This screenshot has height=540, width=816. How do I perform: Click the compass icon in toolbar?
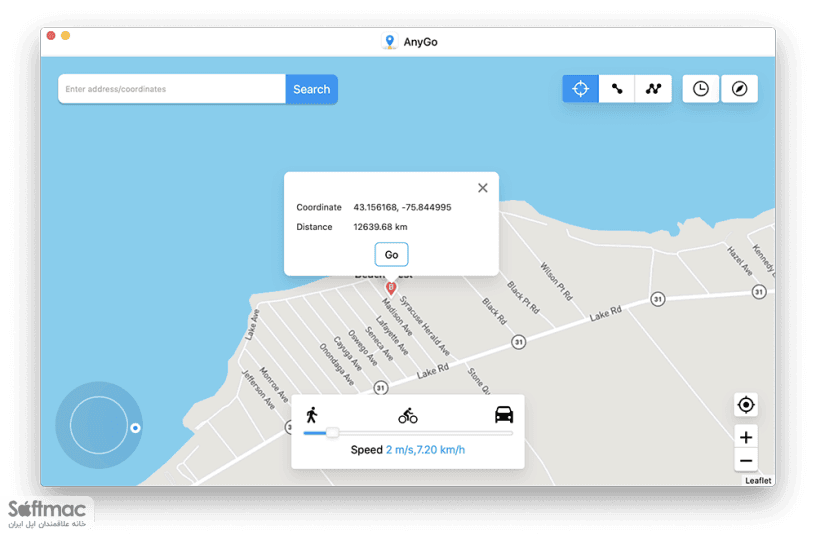click(x=739, y=89)
